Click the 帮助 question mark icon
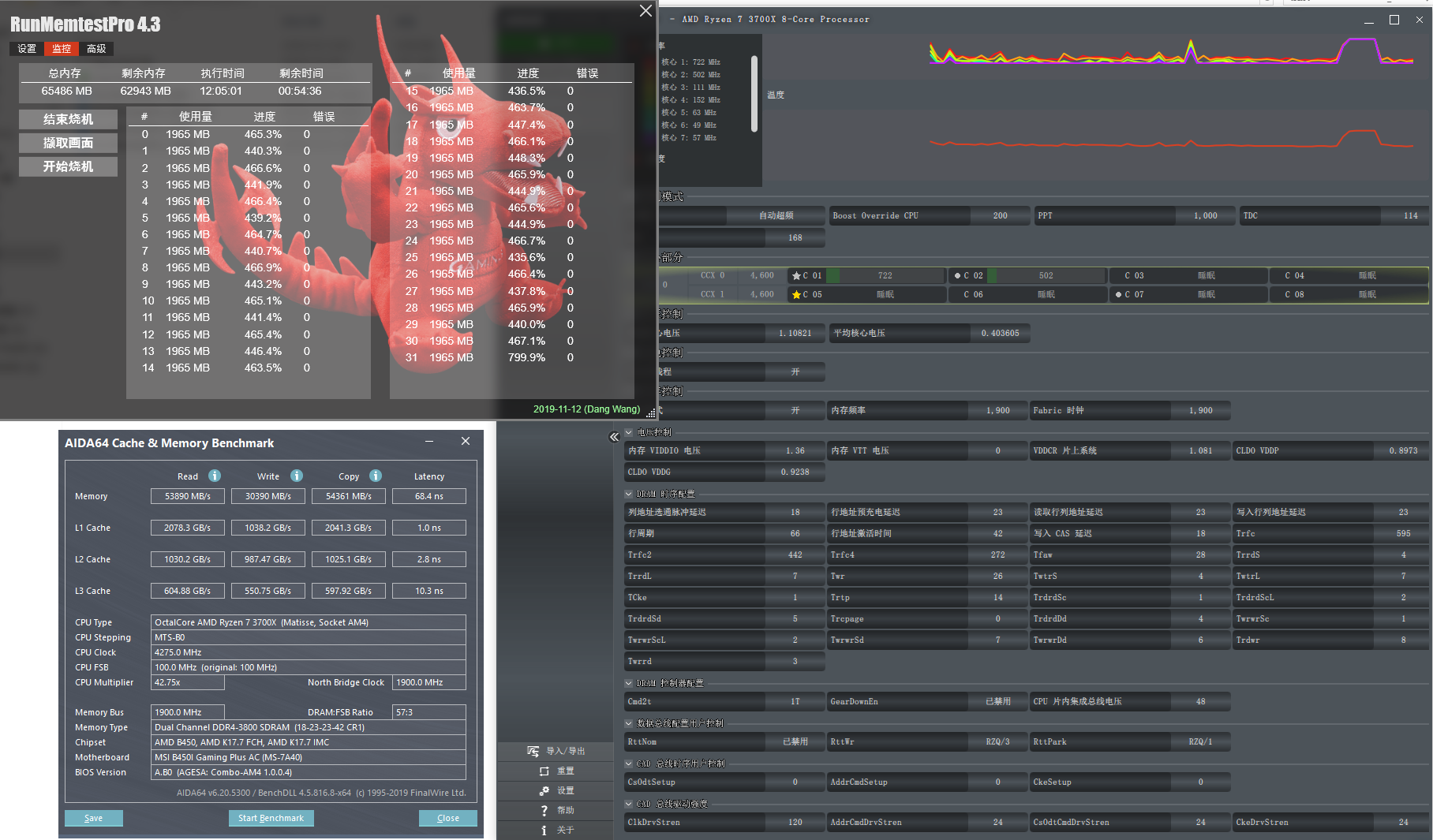 544,810
